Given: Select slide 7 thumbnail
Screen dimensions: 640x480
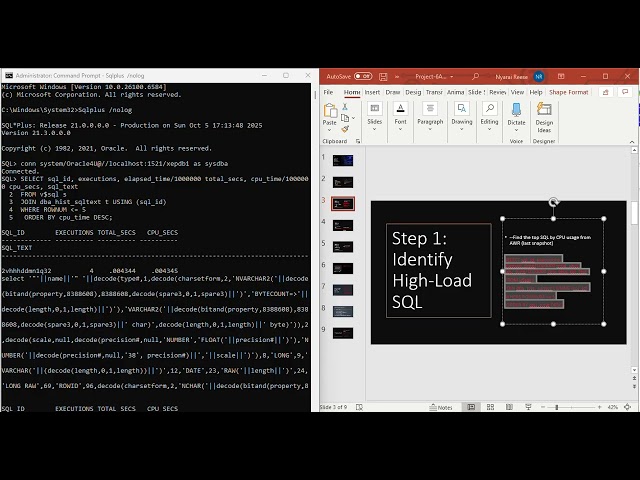Looking at the screenshot, I should 343,290.
